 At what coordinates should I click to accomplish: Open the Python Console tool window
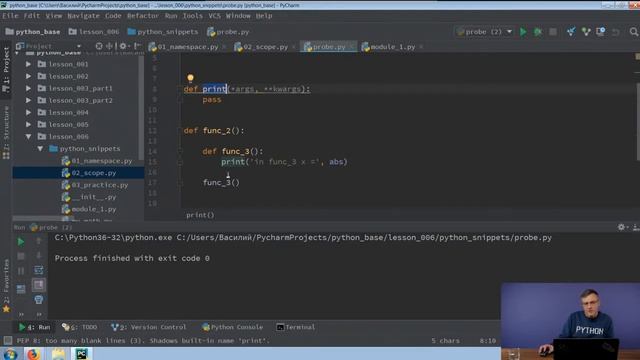click(232, 327)
